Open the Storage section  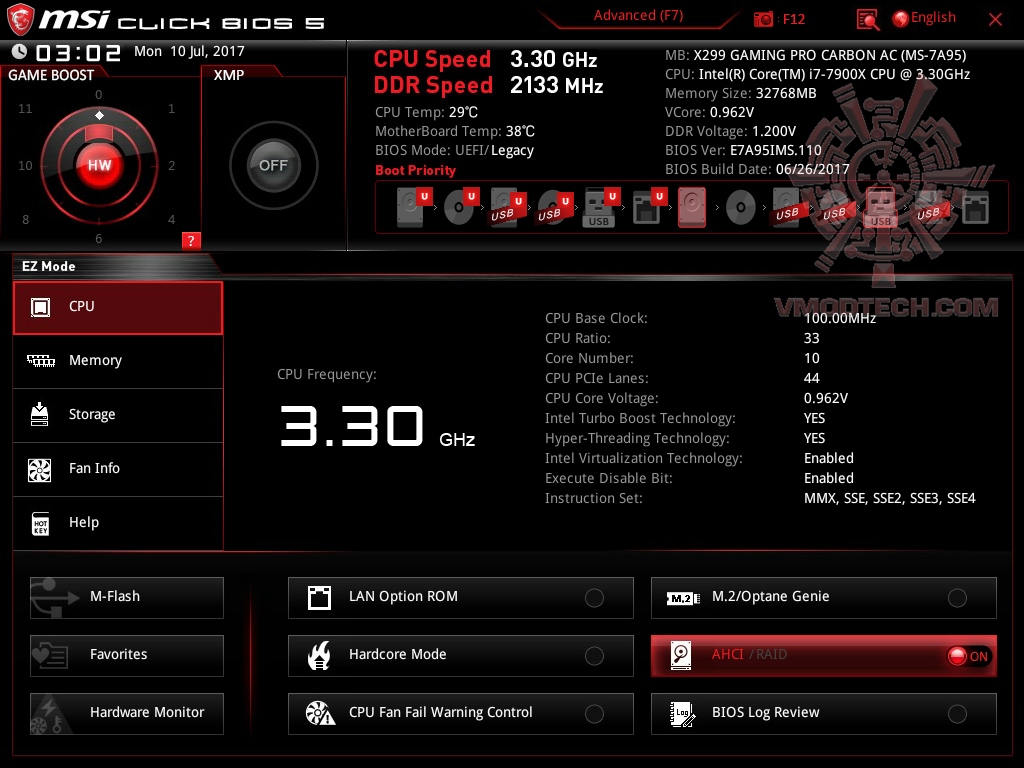click(118, 415)
